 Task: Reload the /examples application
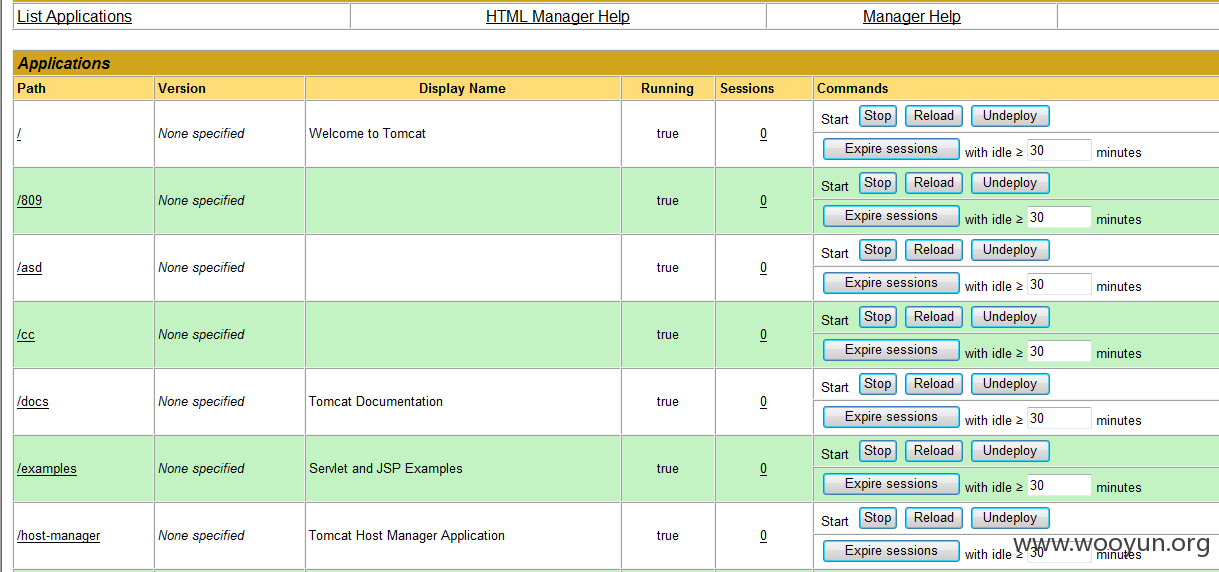coord(934,451)
